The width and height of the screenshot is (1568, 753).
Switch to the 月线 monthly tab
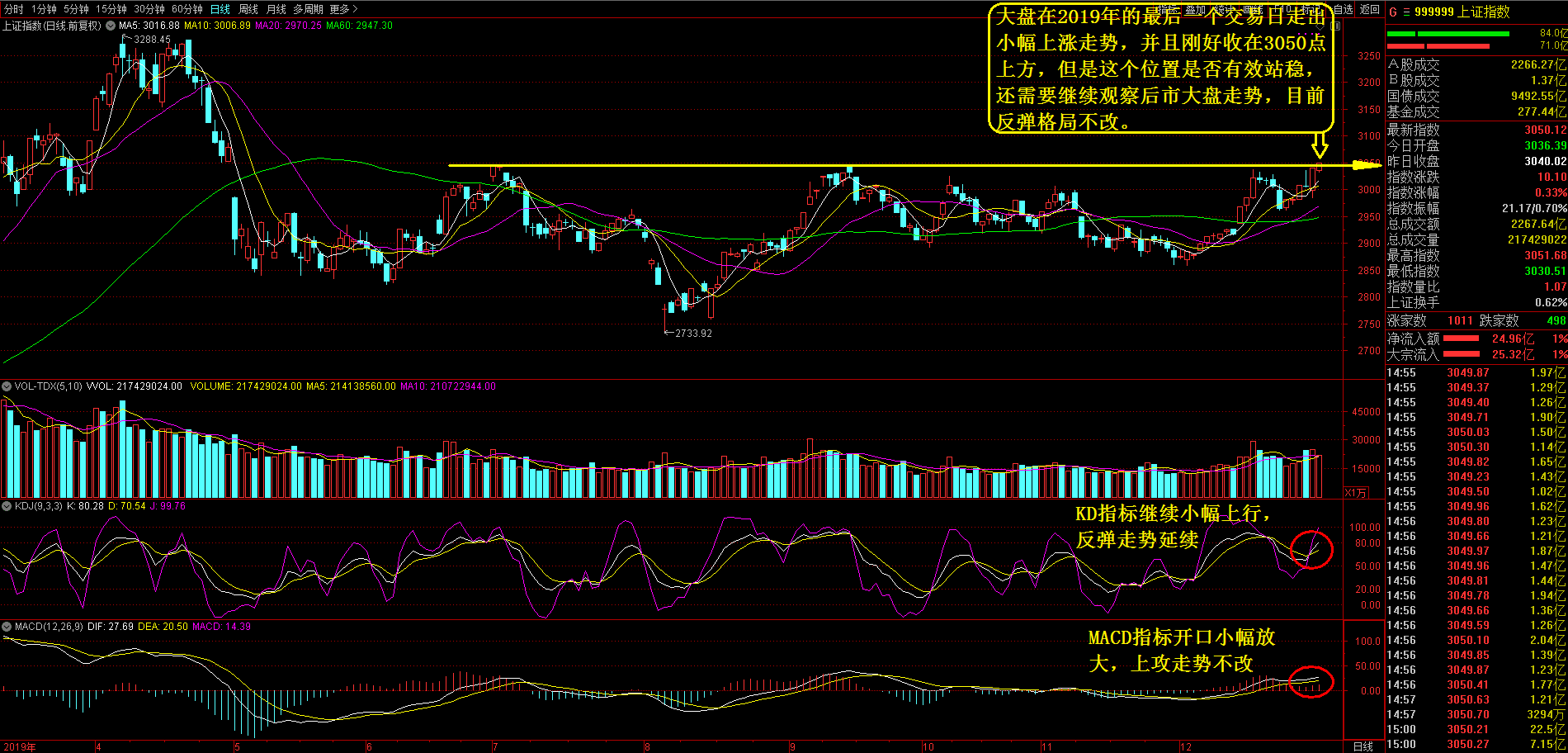[x=276, y=9]
